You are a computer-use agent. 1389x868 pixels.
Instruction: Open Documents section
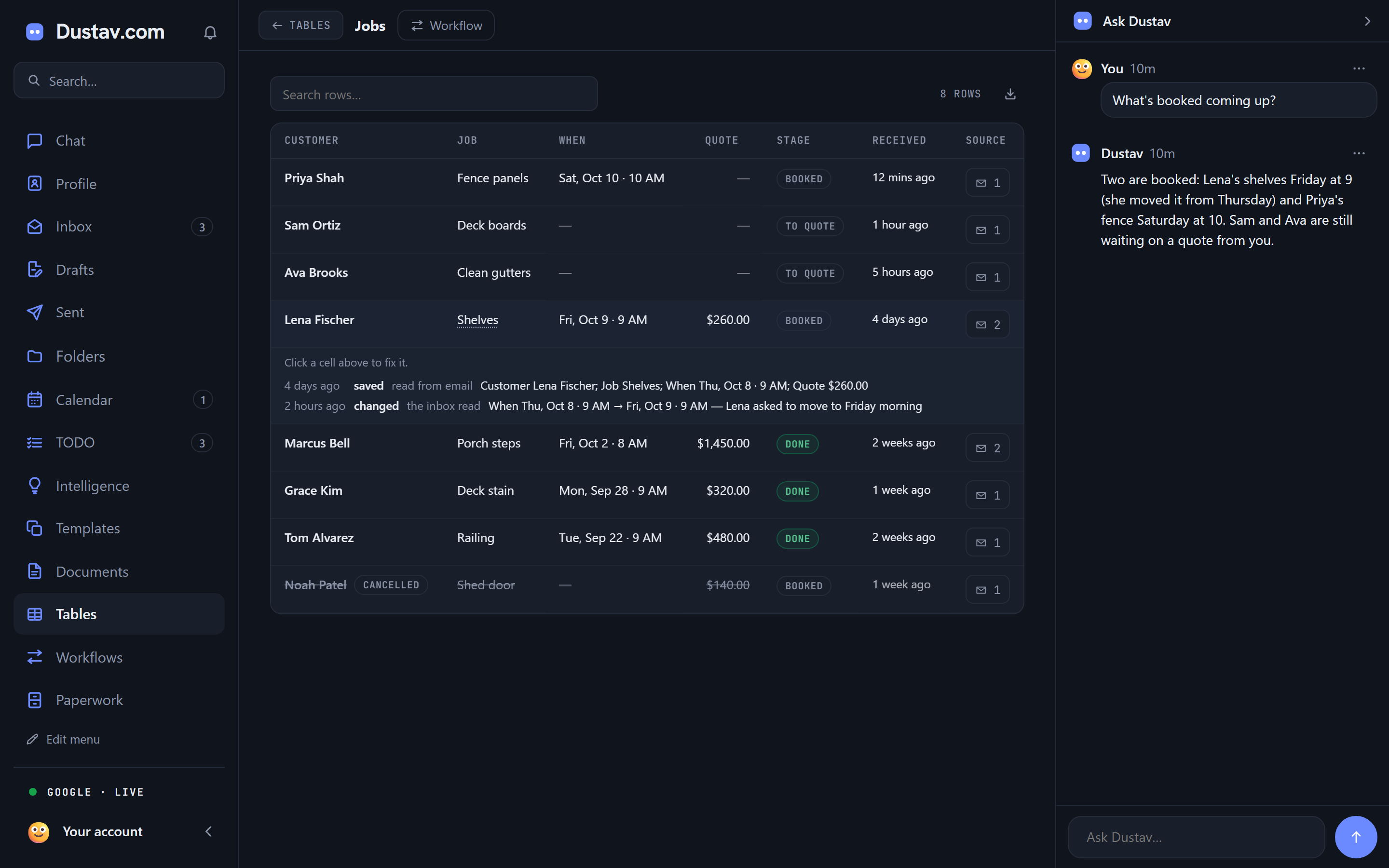[x=119, y=572]
